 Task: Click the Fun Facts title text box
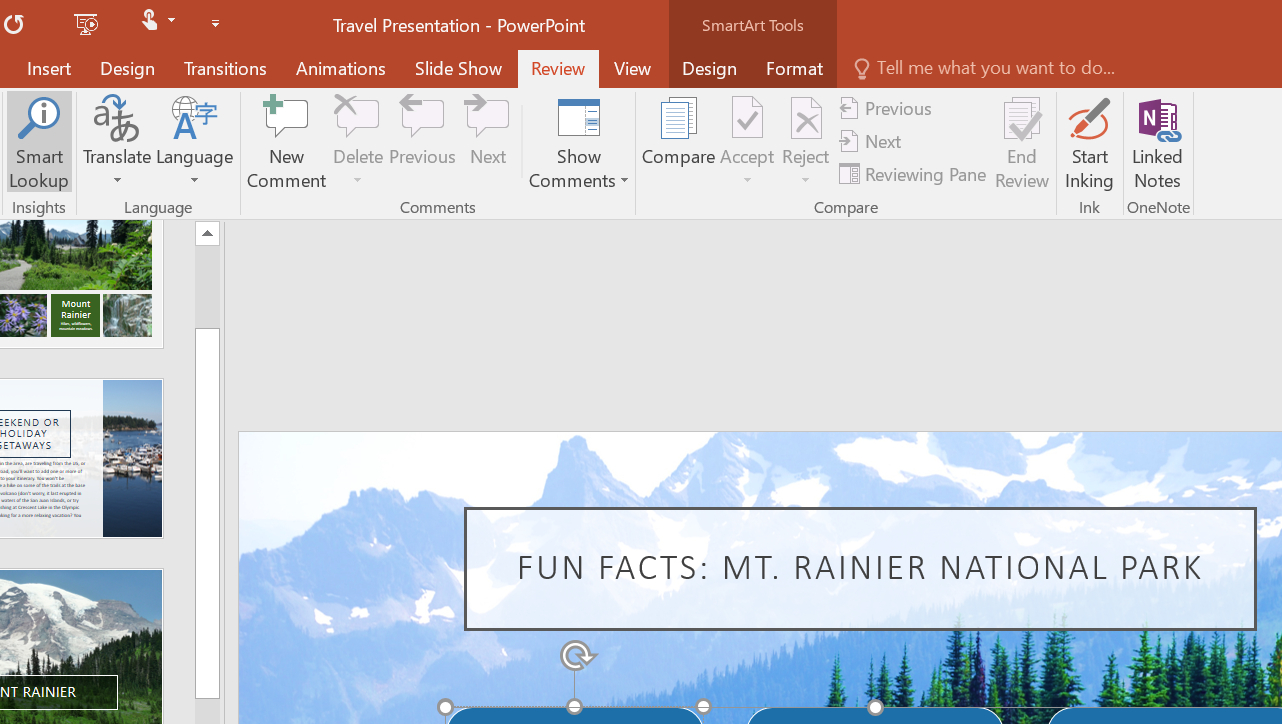pyautogui.click(x=859, y=568)
